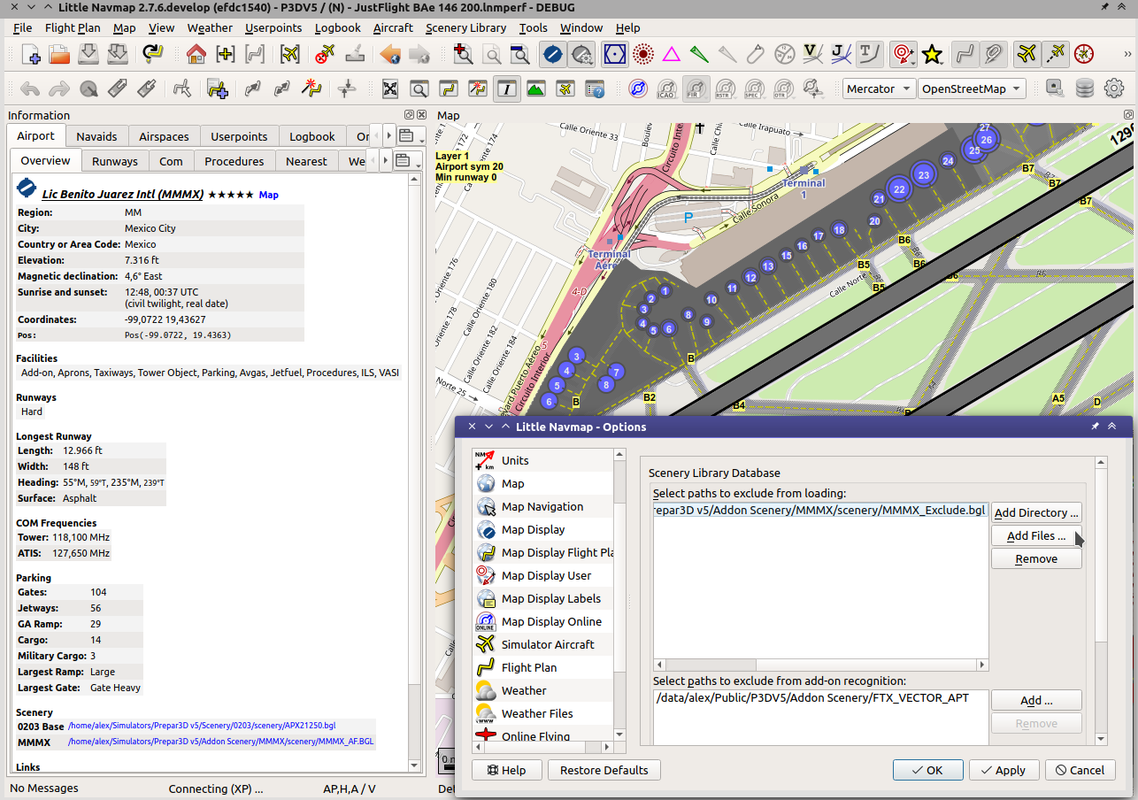Image resolution: width=1138 pixels, height=800 pixels.
Task: Toggle flight plan line display
Action: 965,54
